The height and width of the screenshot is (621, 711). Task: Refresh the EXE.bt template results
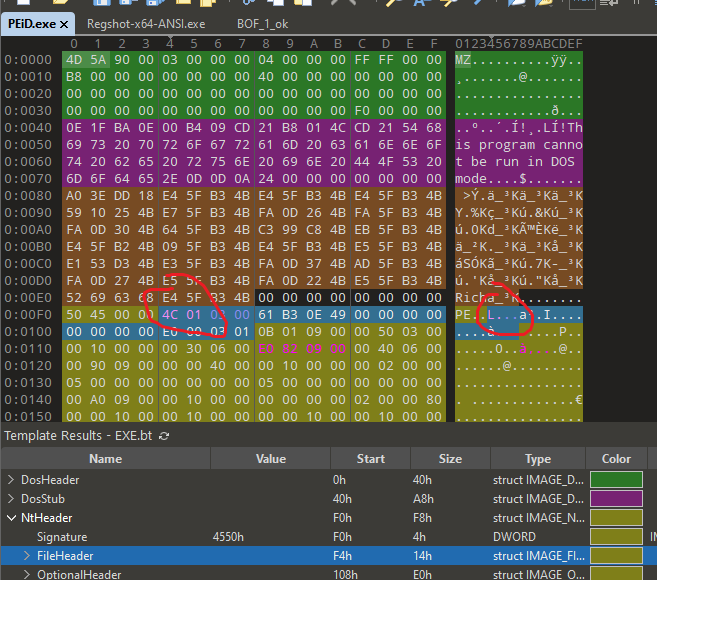[164, 436]
